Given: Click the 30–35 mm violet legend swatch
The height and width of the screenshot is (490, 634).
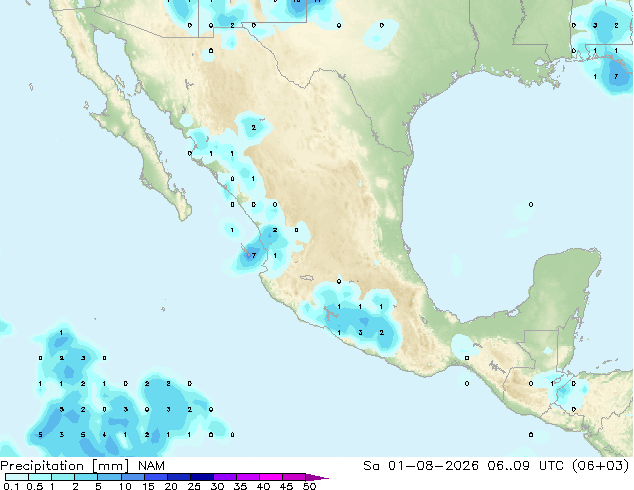Looking at the screenshot, I should (x=224, y=477).
